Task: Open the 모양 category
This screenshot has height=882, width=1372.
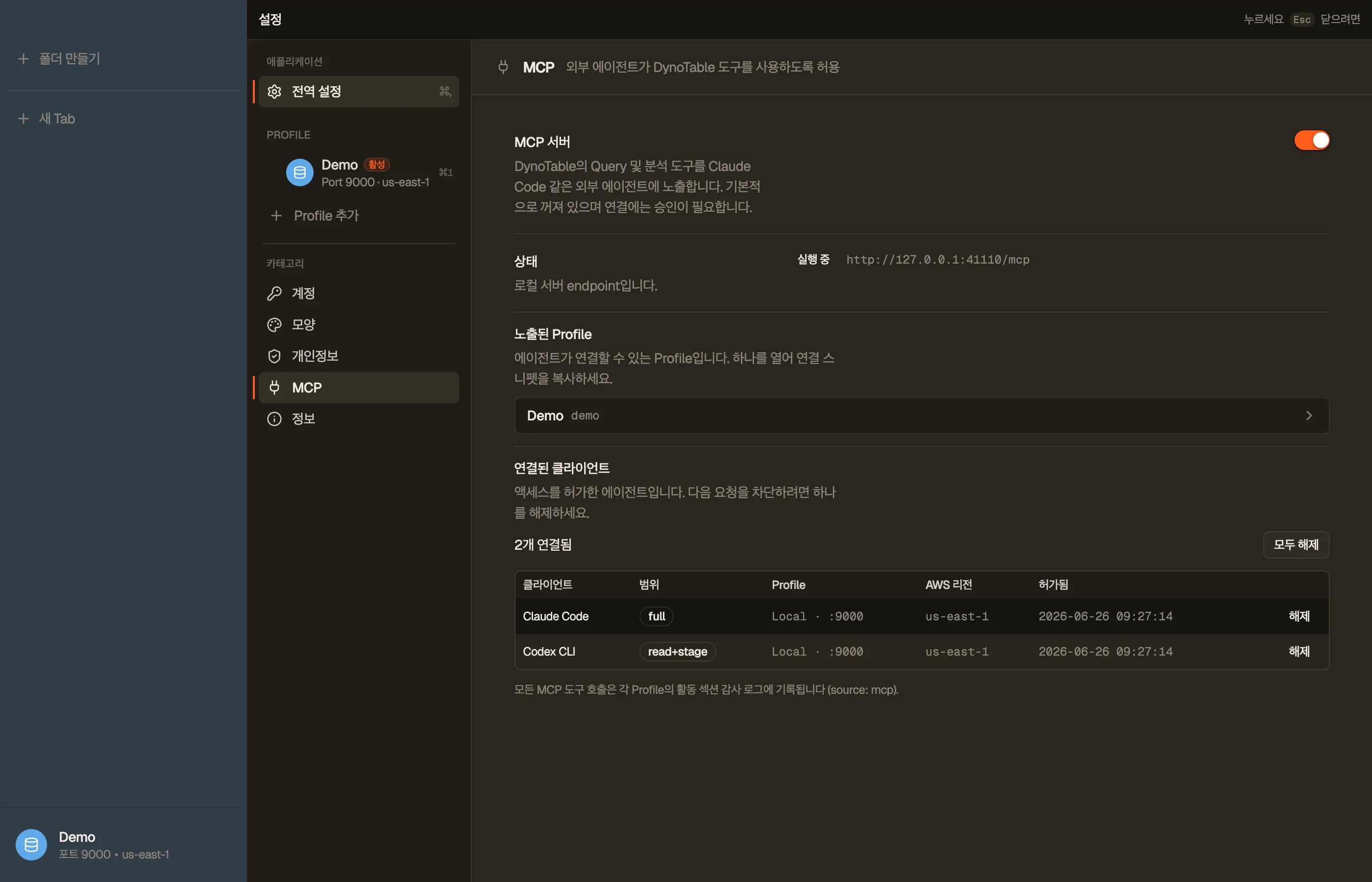Action: (x=359, y=325)
